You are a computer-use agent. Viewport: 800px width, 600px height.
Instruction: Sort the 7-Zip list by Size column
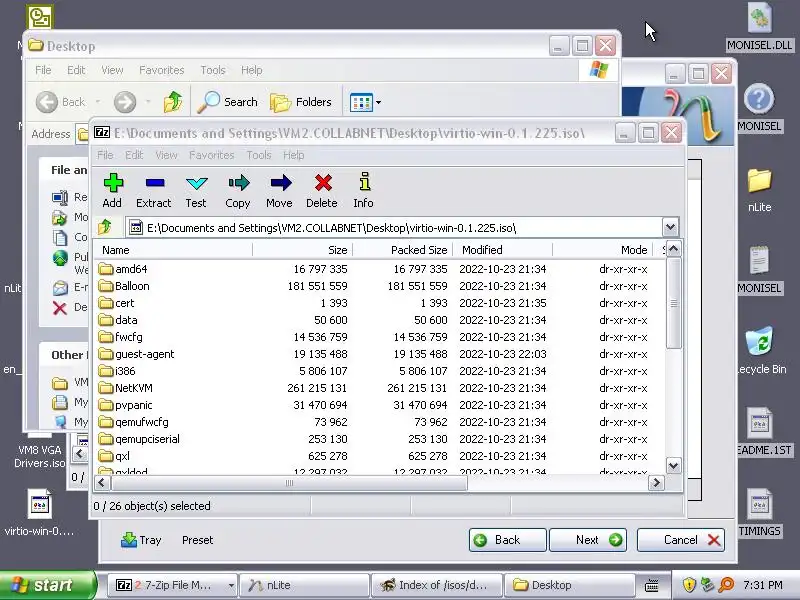[x=303, y=250]
